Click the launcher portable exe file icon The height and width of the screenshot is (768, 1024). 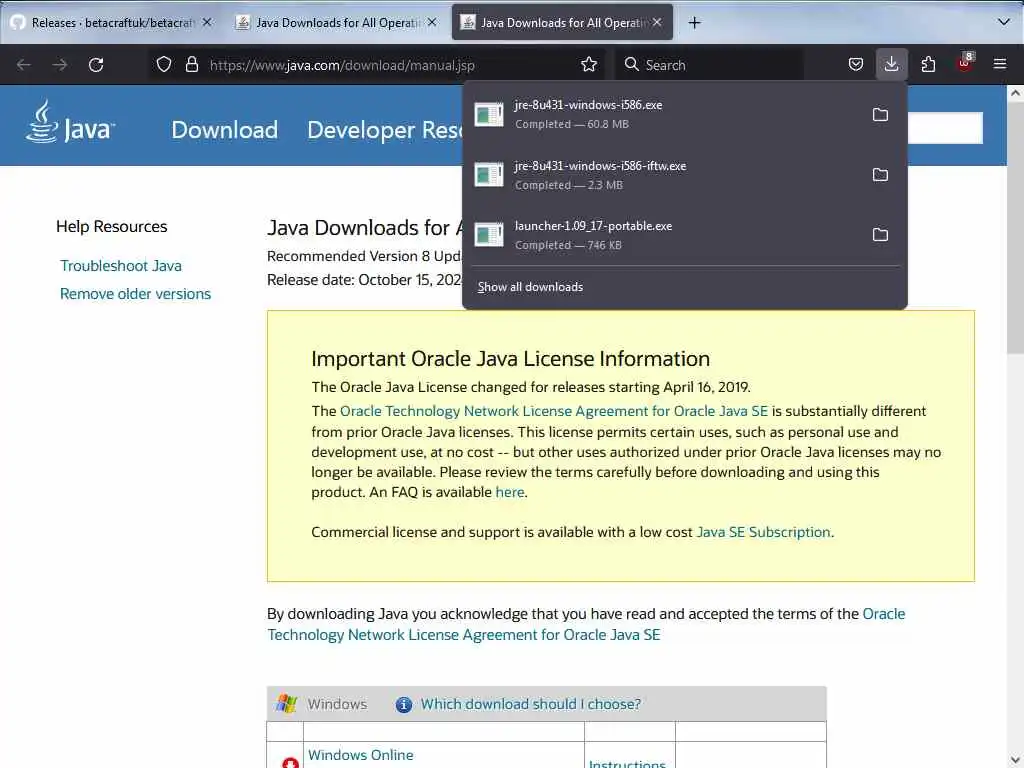[489, 235]
